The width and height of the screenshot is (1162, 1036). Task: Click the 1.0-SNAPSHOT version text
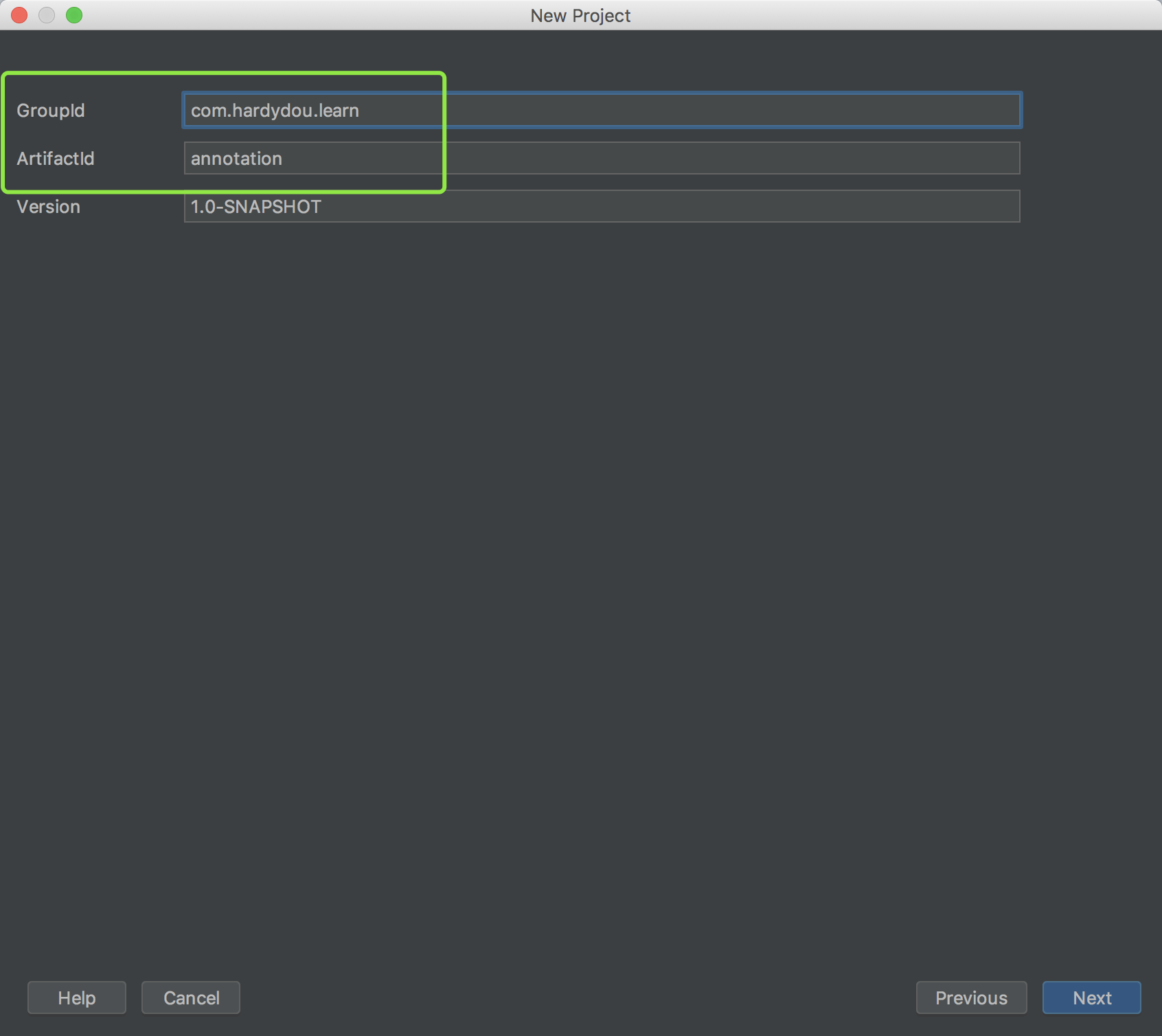(x=255, y=207)
